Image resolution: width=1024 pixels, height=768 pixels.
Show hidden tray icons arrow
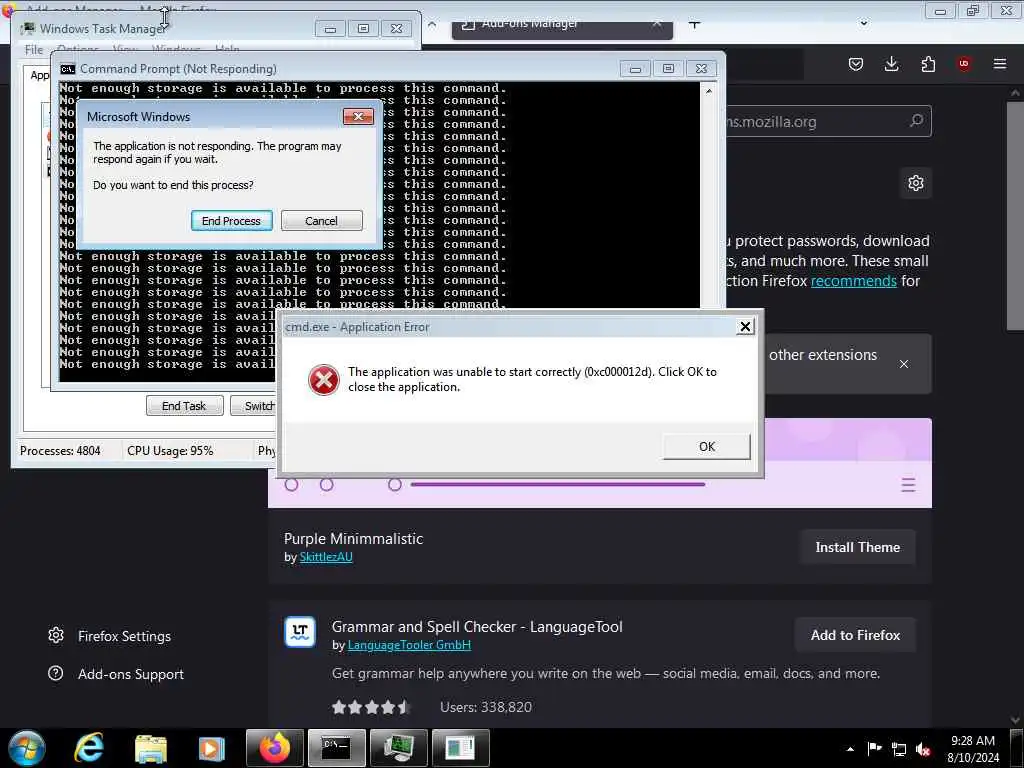[850, 749]
